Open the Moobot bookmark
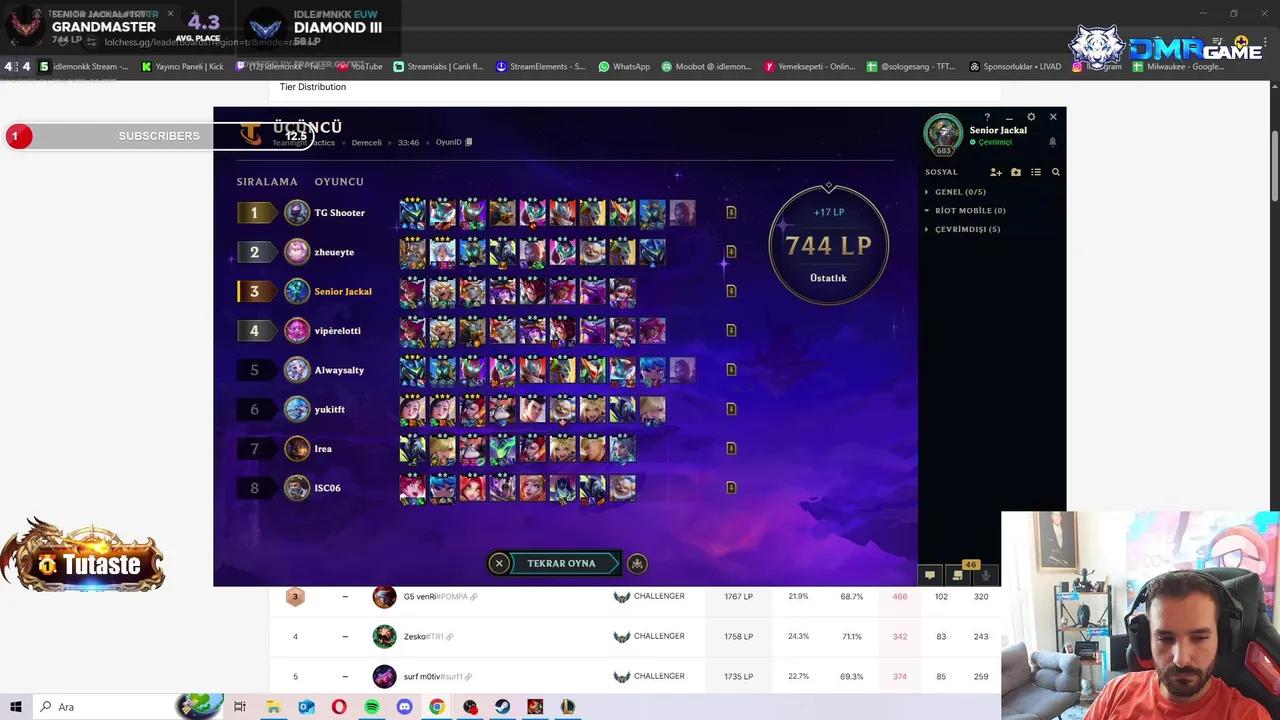 click(706, 67)
